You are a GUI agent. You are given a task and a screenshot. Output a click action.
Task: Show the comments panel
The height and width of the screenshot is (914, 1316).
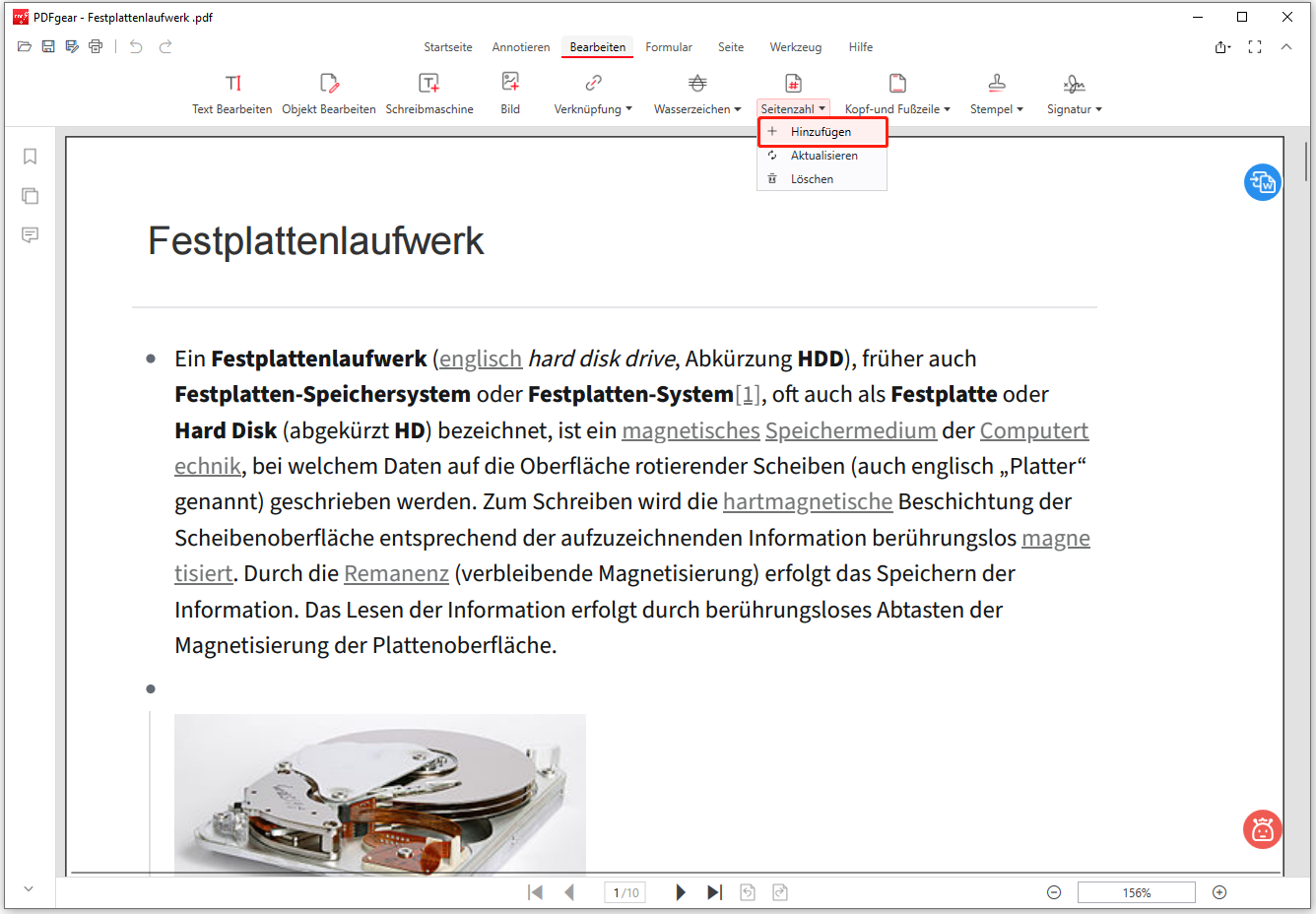pyautogui.click(x=30, y=234)
